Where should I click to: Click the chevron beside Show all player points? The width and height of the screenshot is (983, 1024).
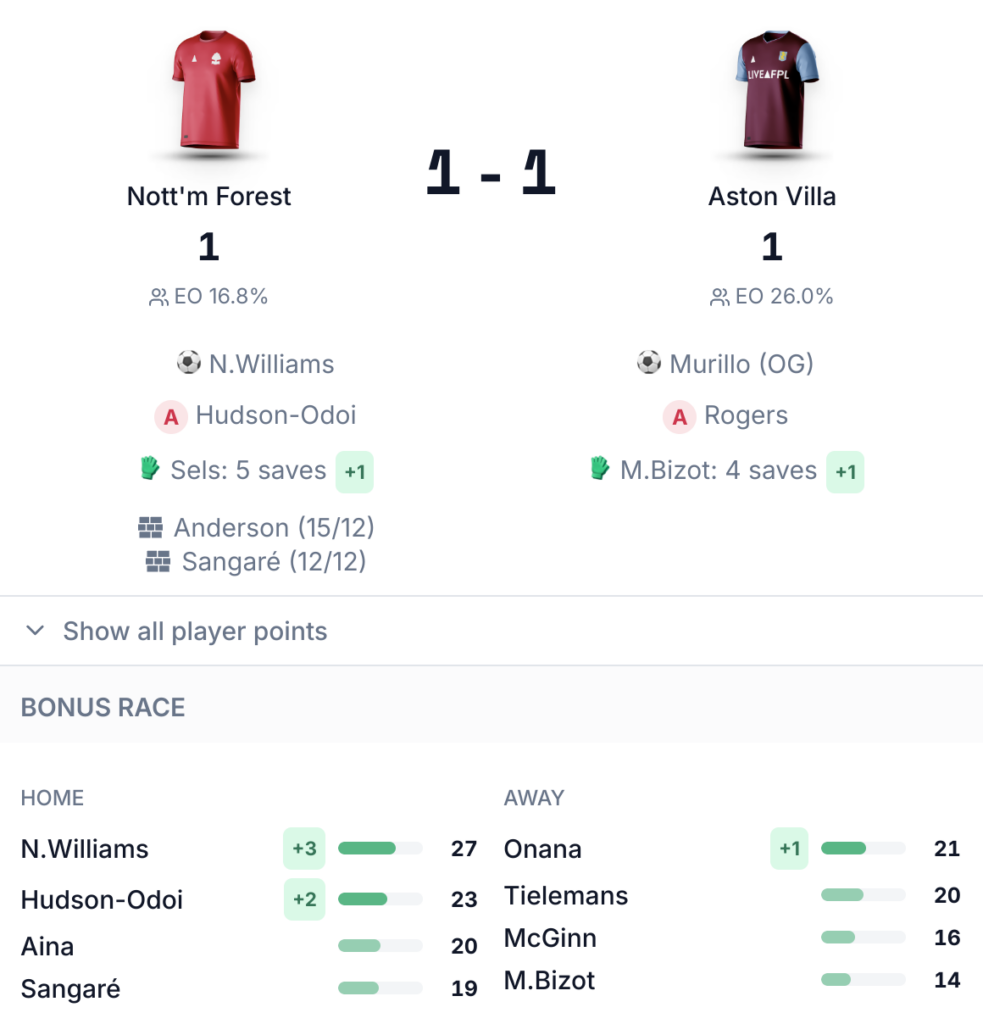pyautogui.click(x=36, y=631)
